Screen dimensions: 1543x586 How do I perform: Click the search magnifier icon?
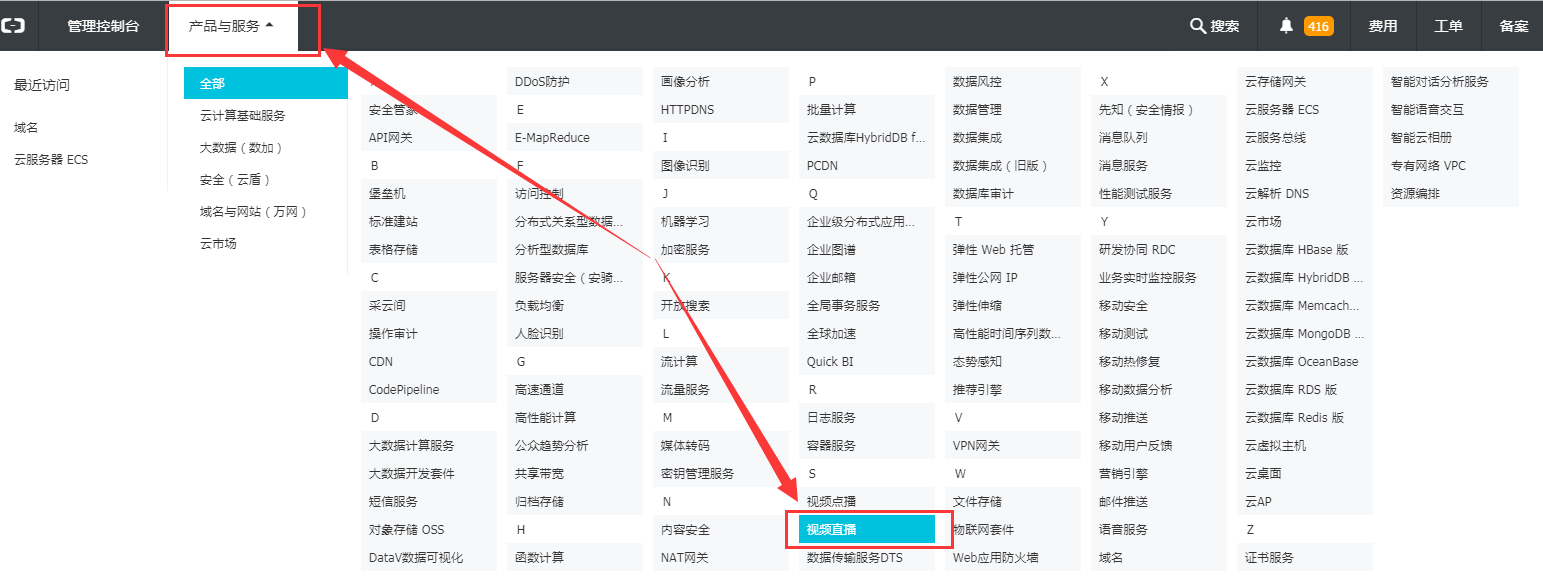click(1197, 26)
